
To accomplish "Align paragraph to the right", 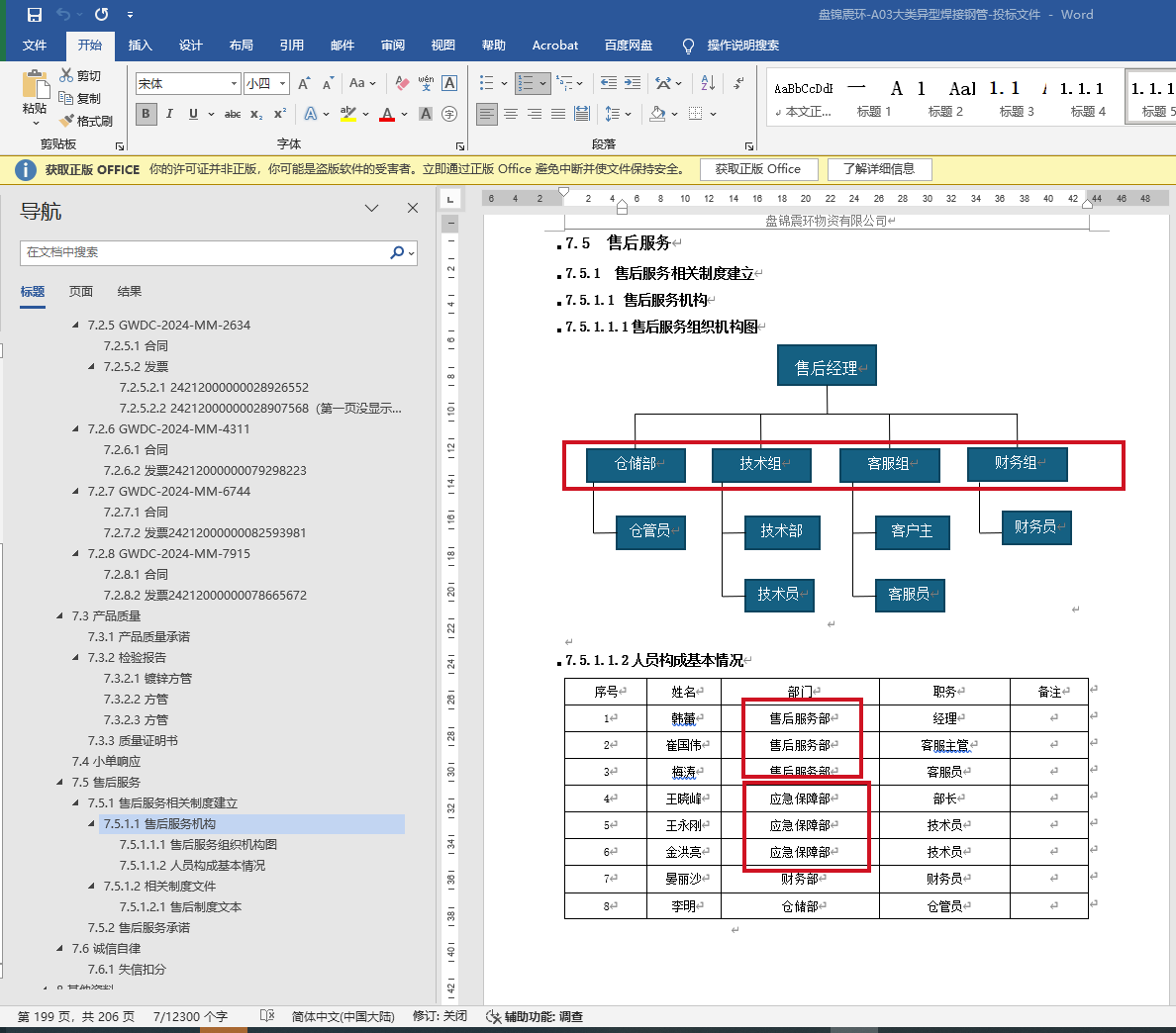I will tap(535, 114).
